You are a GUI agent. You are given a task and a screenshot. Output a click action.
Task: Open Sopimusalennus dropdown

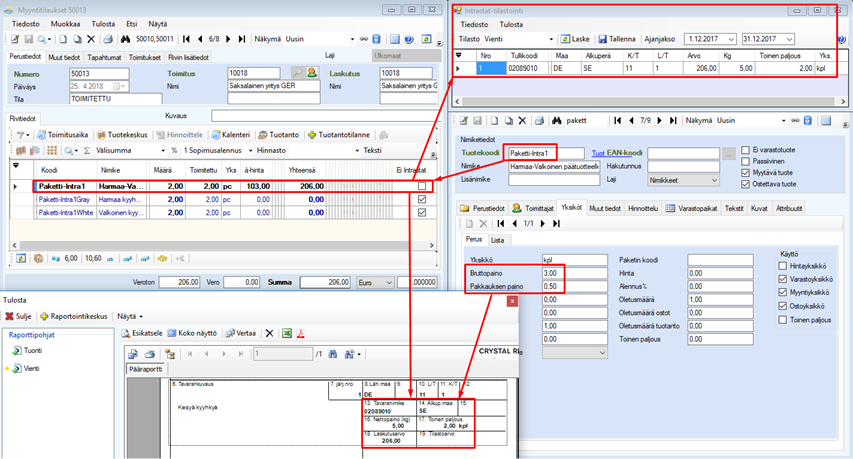pyautogui.click(x=251, y=151)
